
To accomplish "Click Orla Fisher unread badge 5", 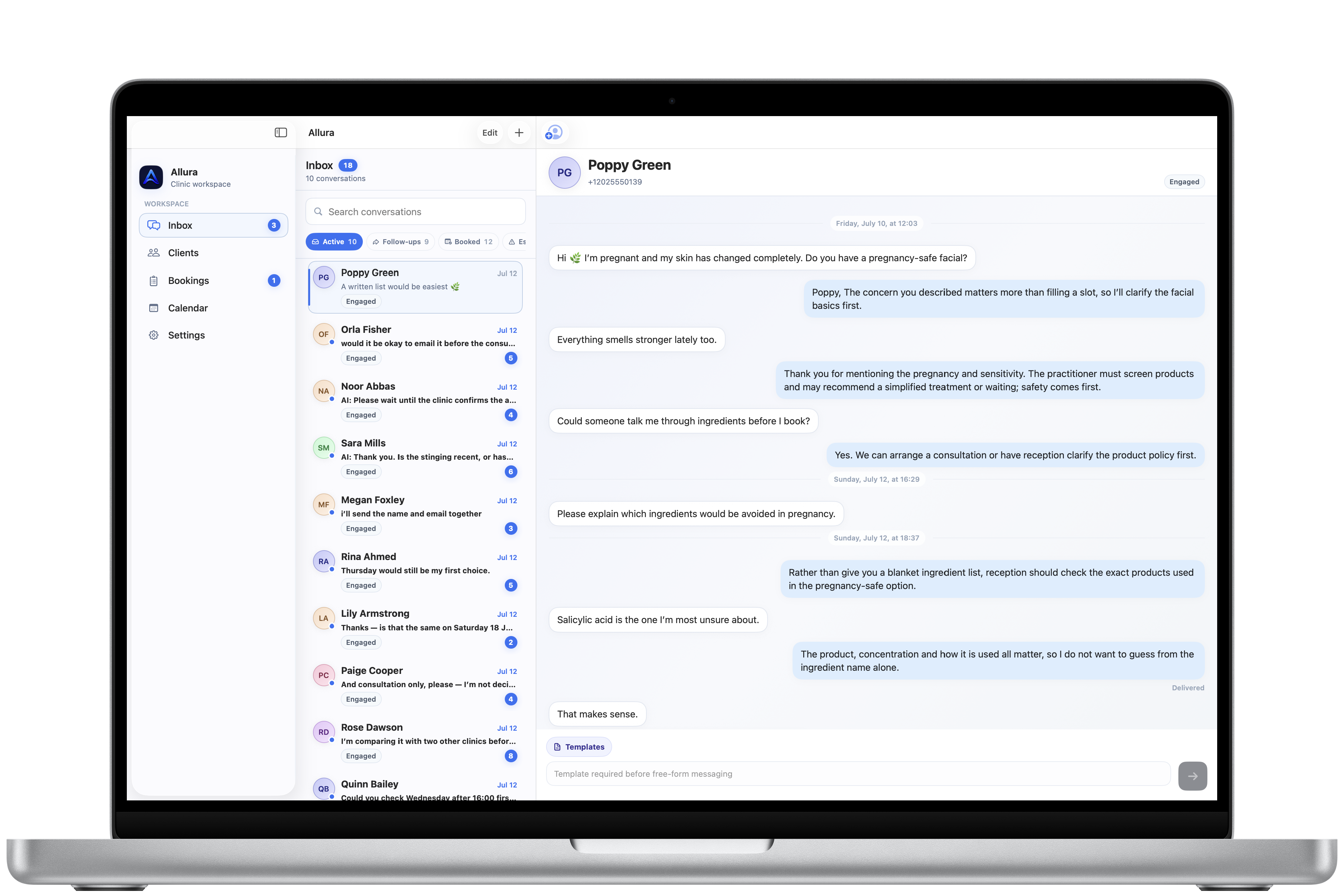I will pyautogui.click(x=511, y=358).
